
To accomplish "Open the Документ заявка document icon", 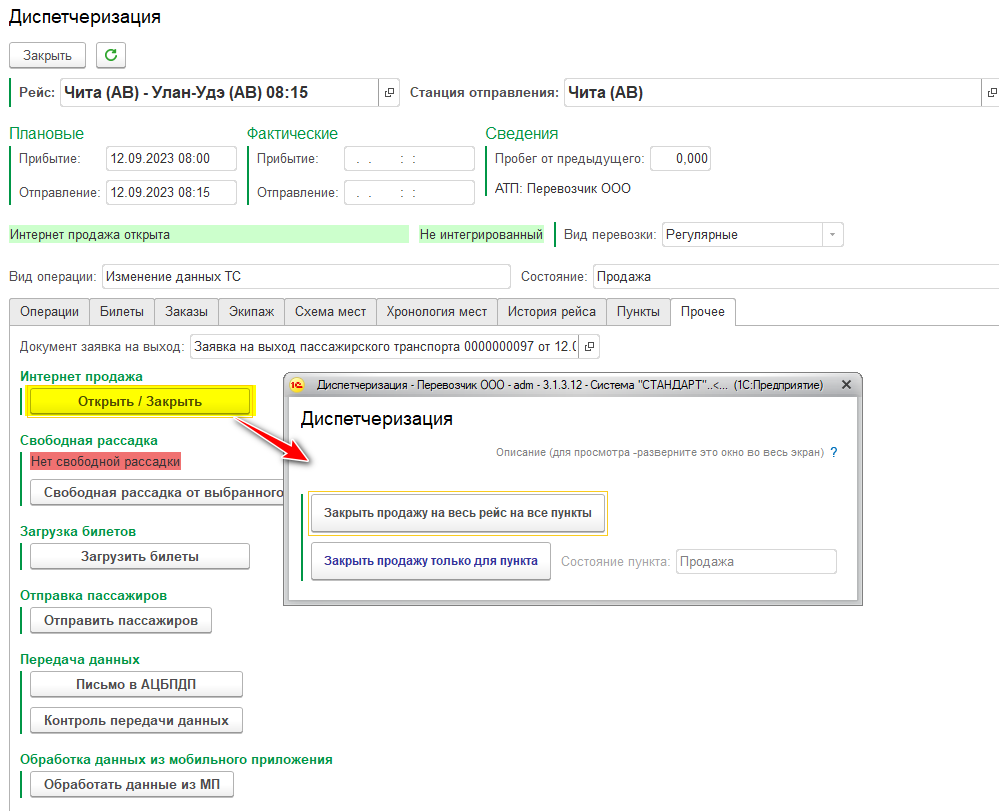I will click(589, 347).
